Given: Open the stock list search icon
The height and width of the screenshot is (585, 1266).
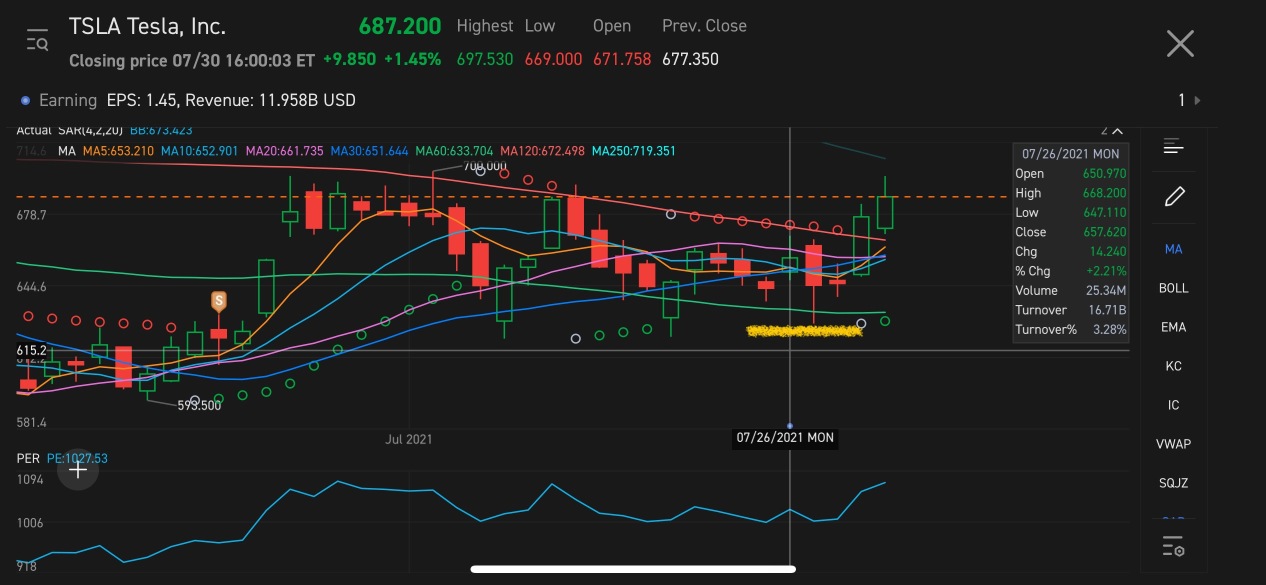Looking at the screenshot, I should (37, 41).
